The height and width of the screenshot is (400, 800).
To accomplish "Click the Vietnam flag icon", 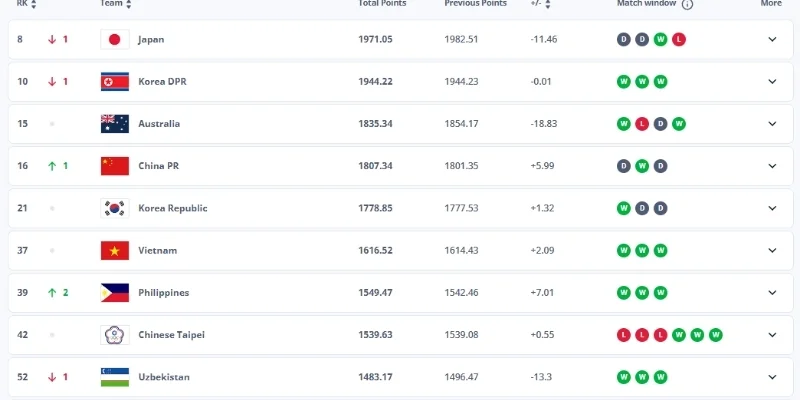I will pyautogui.click(x=114, y=250).
